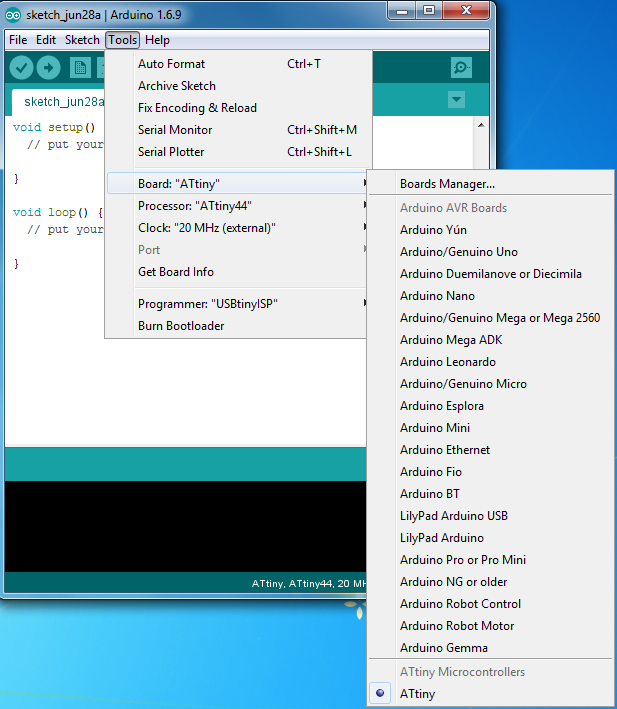Expand Programmer: "USBtinyISP" submenu
This screenshot has height=709, width=617.
pyautogui.click(x=237, y=304)
